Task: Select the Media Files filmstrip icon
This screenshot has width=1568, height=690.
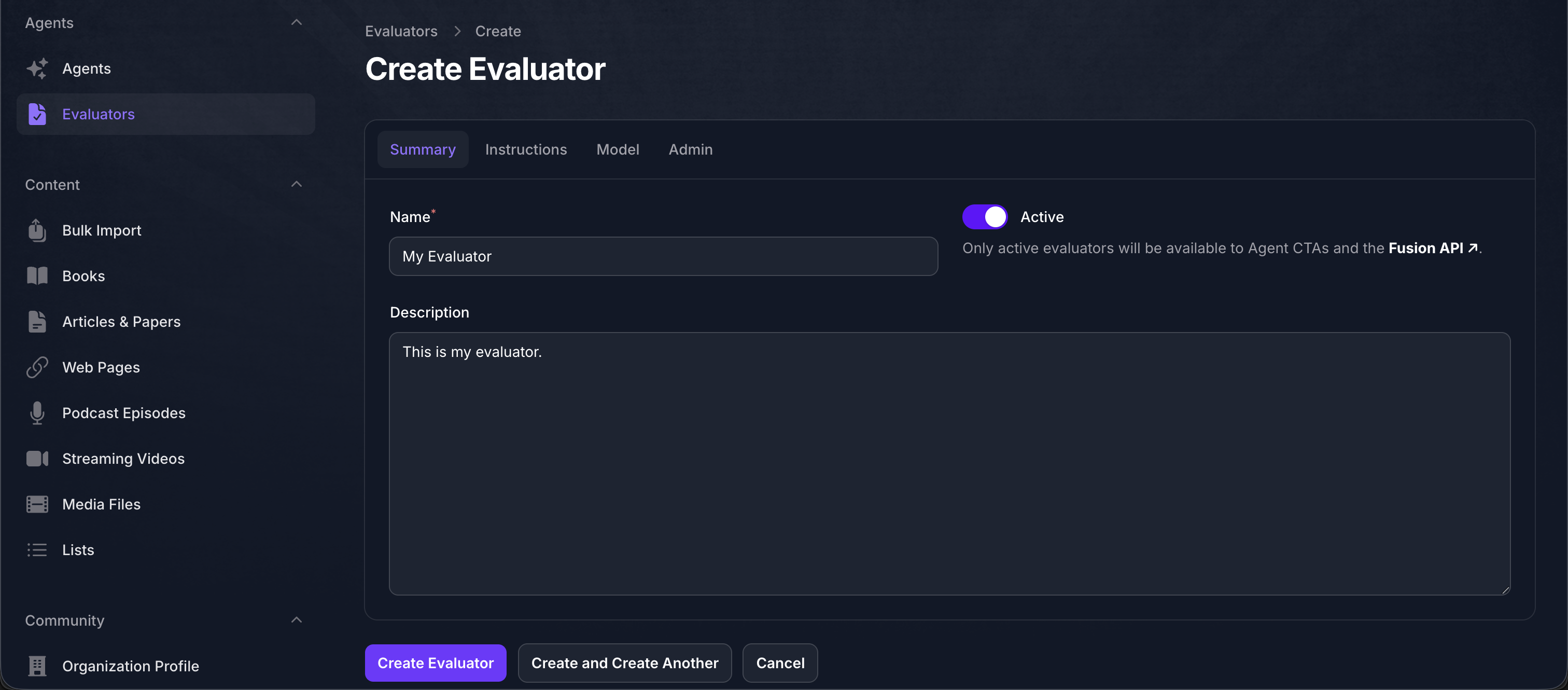Action: click(x=37, y=504)
